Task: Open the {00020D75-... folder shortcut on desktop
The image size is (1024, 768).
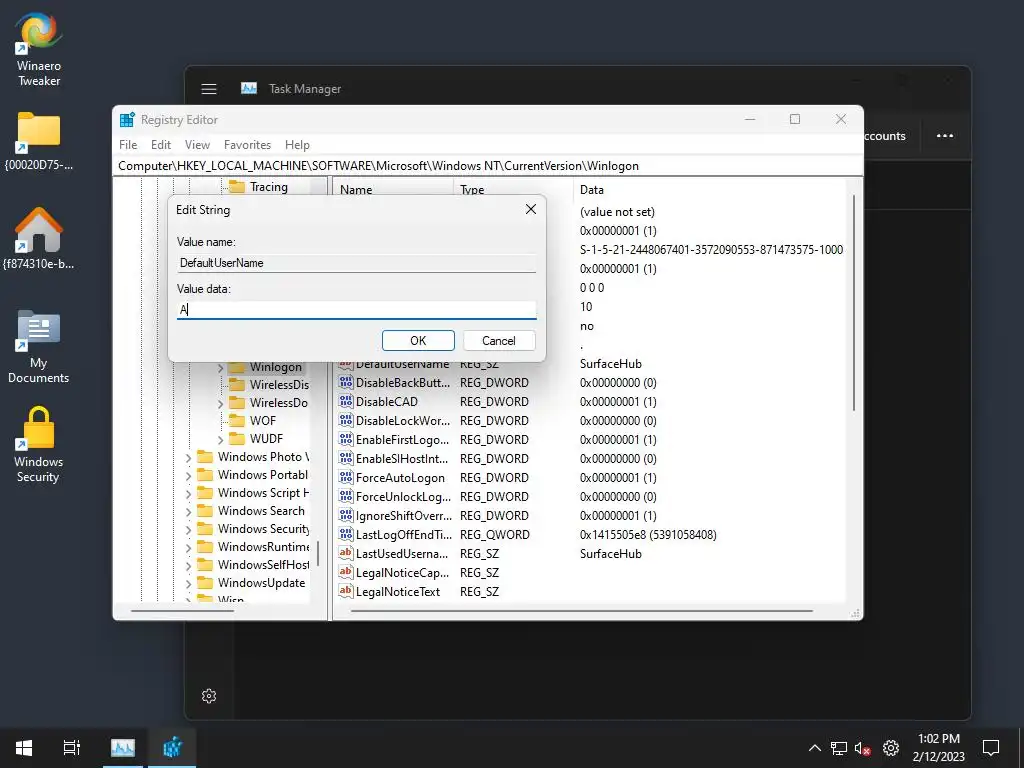Action: coord(39,140)
